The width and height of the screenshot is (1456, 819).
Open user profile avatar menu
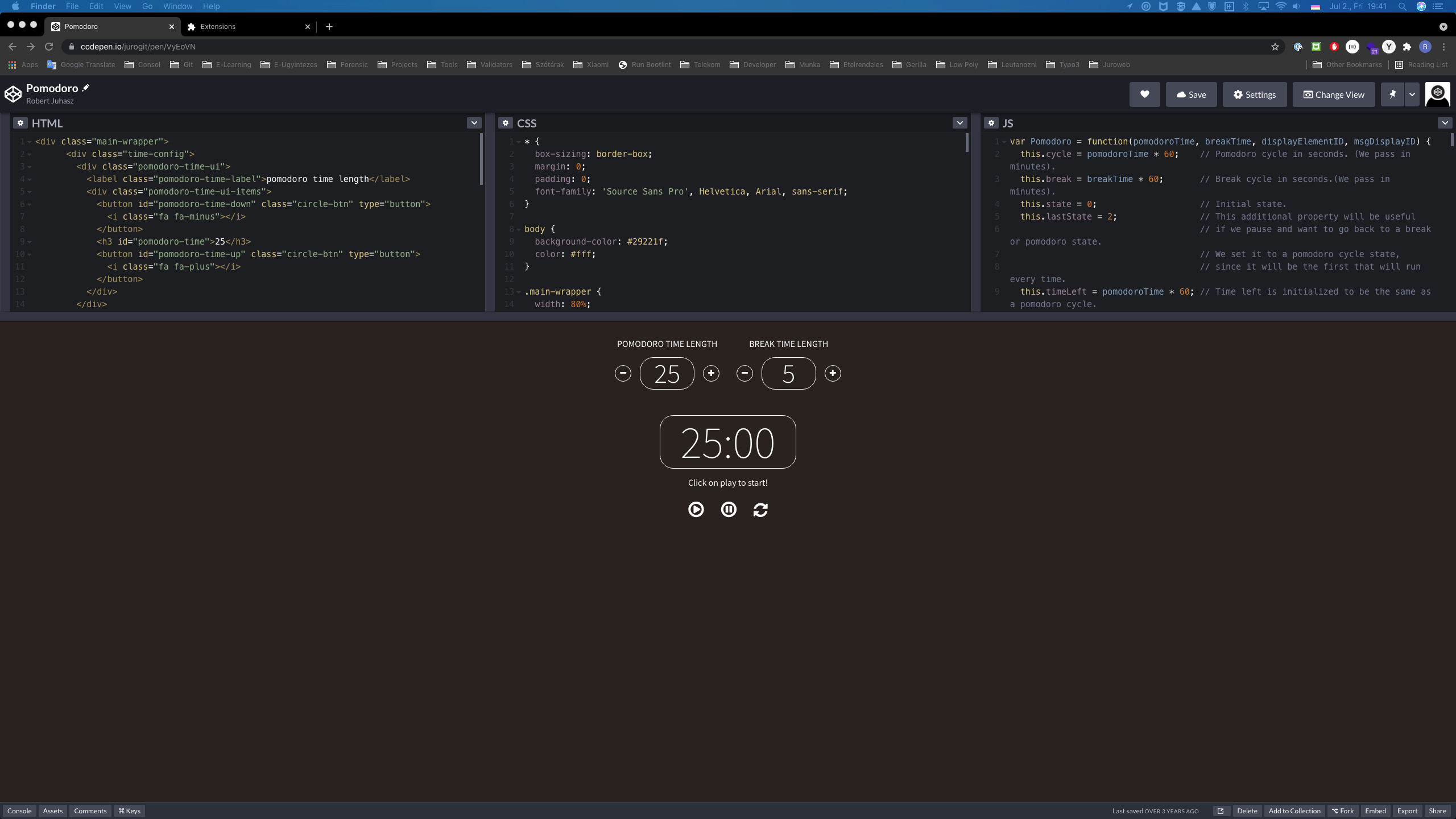tap(1437, 94)
